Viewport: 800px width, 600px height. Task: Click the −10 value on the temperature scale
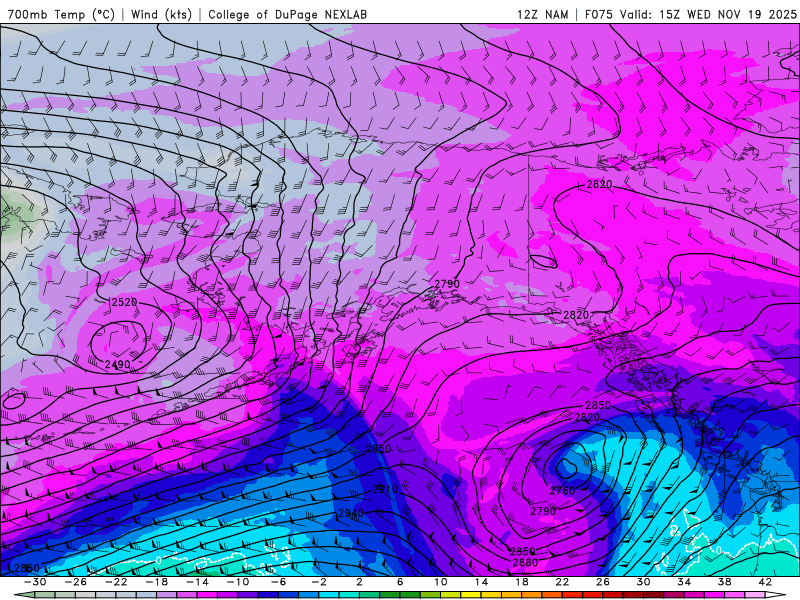(238, 582)
